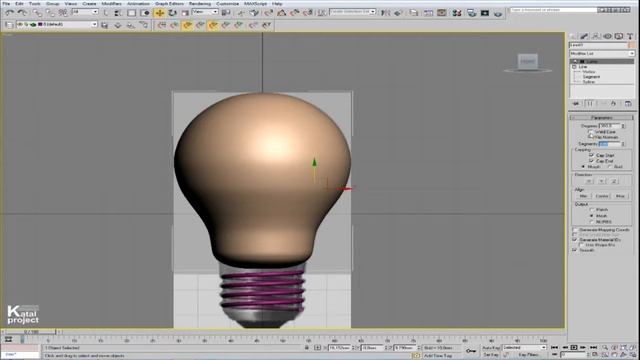This screenshot has width=640, height=360.
Task: Activate the Select and Rotate tool
Action: [x=172, y=13]
